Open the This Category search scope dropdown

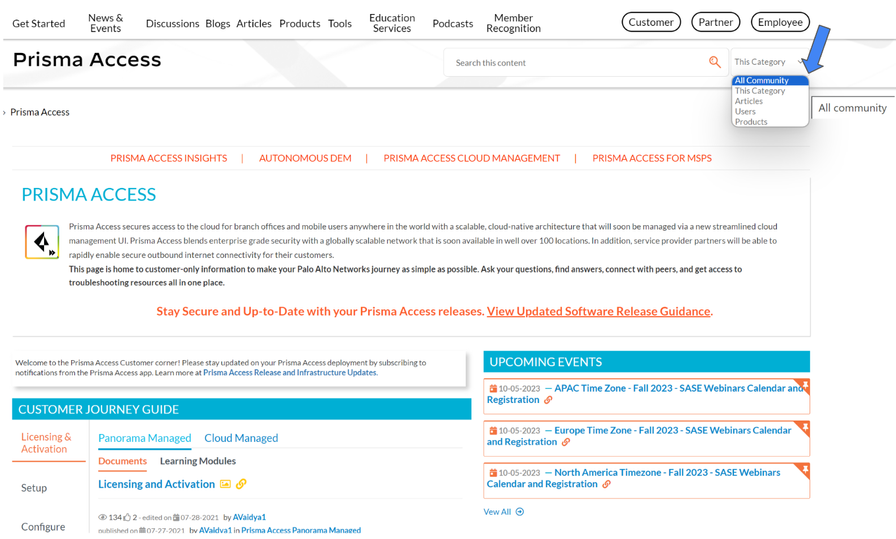tap(769, 62)
